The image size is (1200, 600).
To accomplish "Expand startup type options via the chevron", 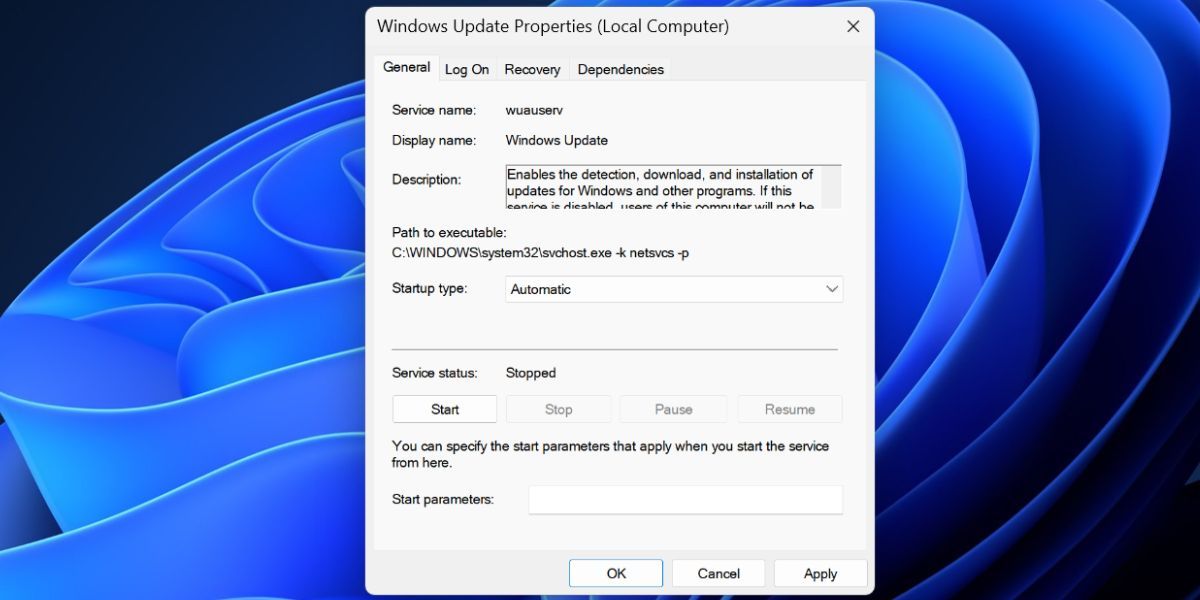I will coord(830,289).
